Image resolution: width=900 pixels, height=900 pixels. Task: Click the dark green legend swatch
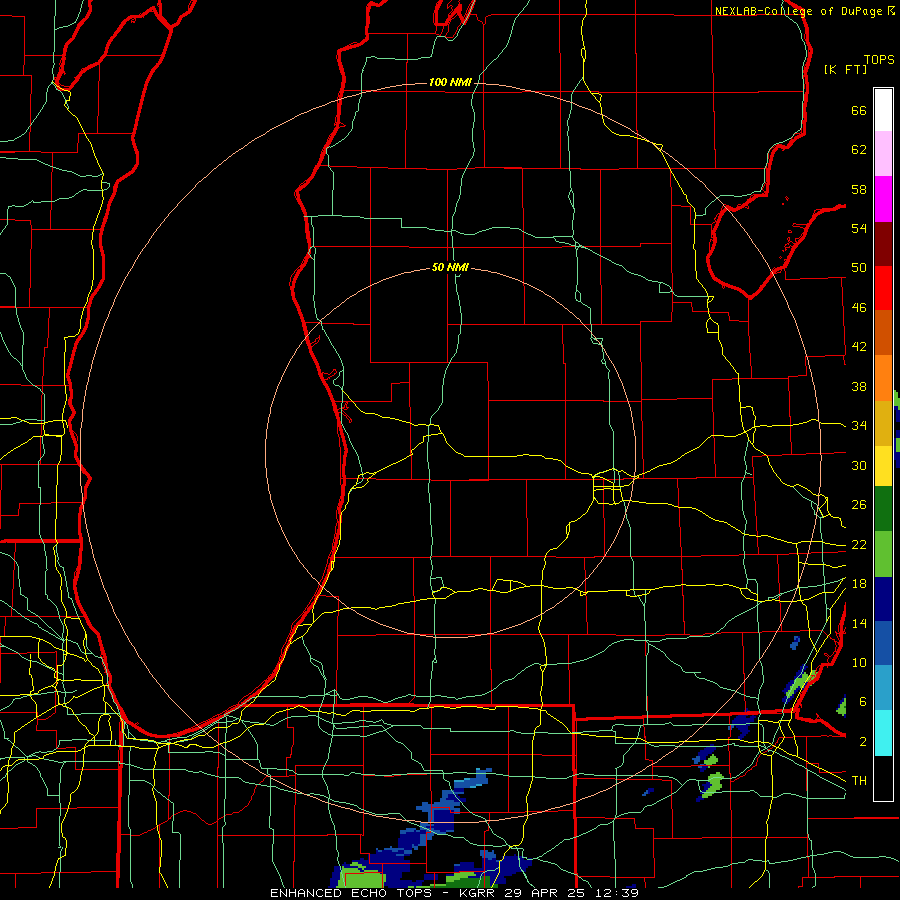point(883,509)
